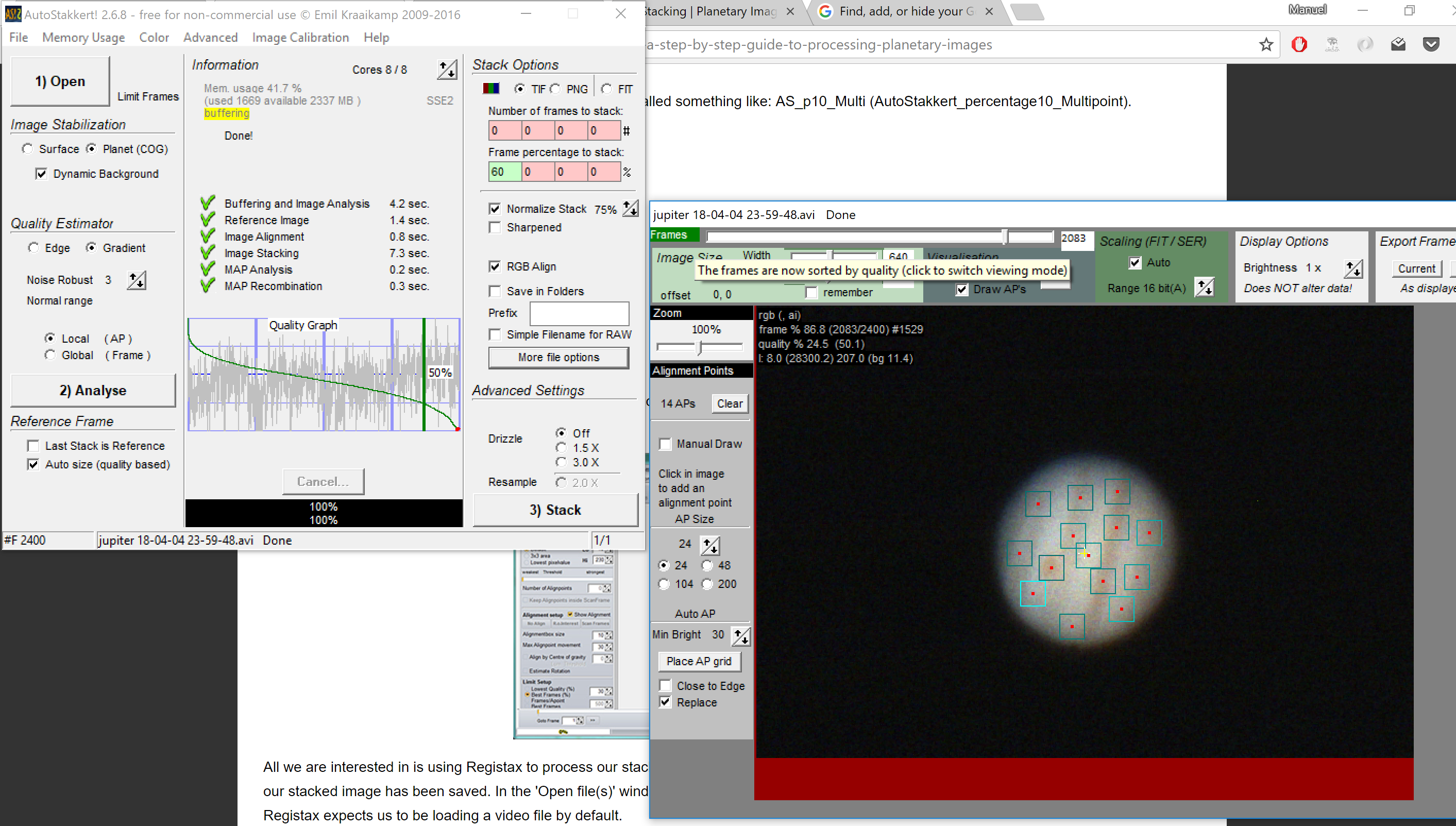The height and width of the screenshot is (826, 1456).
Task: Close the Find, add, or hide tab
Action: [989, 11]
